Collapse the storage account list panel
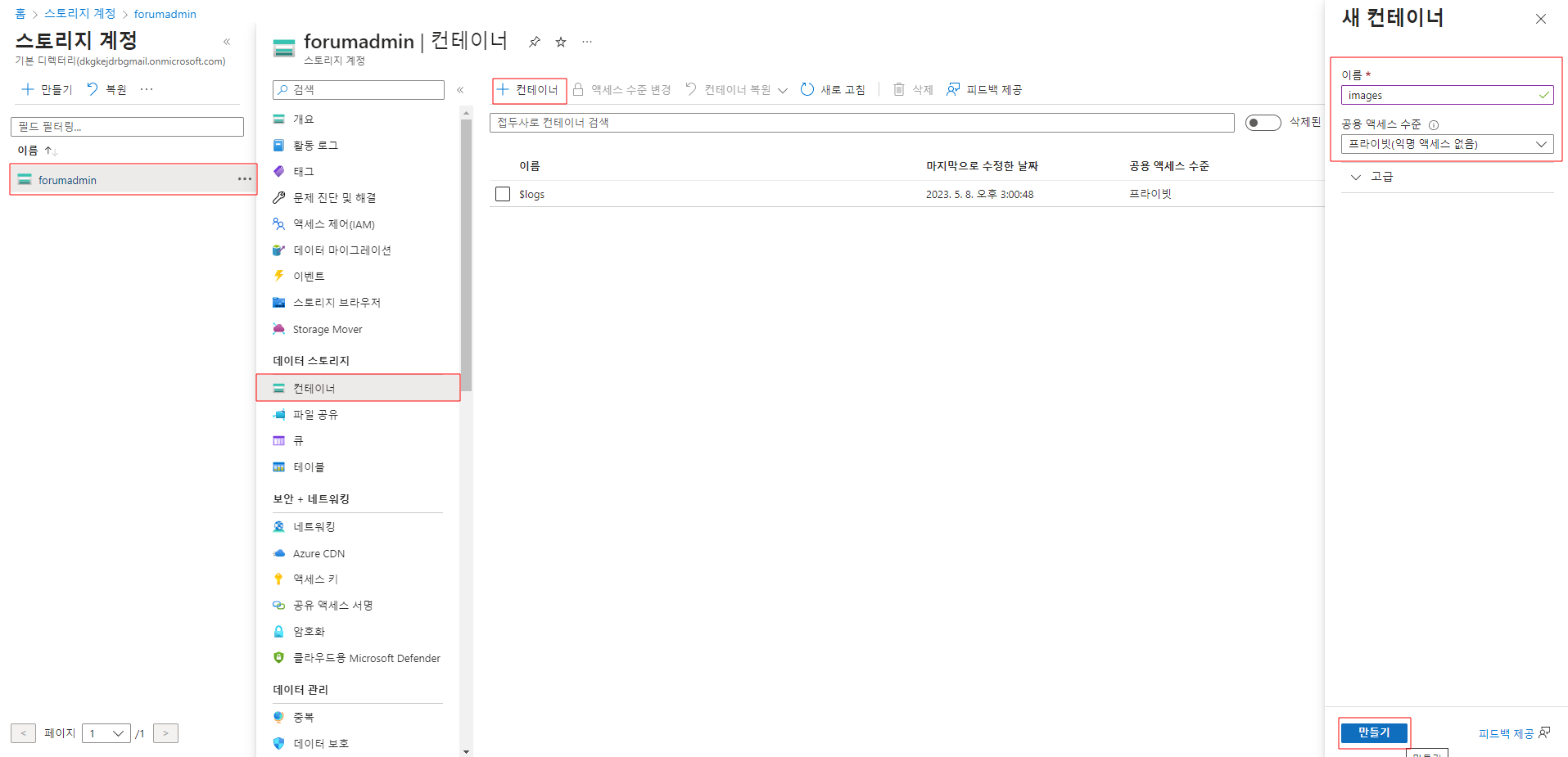The width and height of the screenshot is (1568, 757). tap(227, 42)
